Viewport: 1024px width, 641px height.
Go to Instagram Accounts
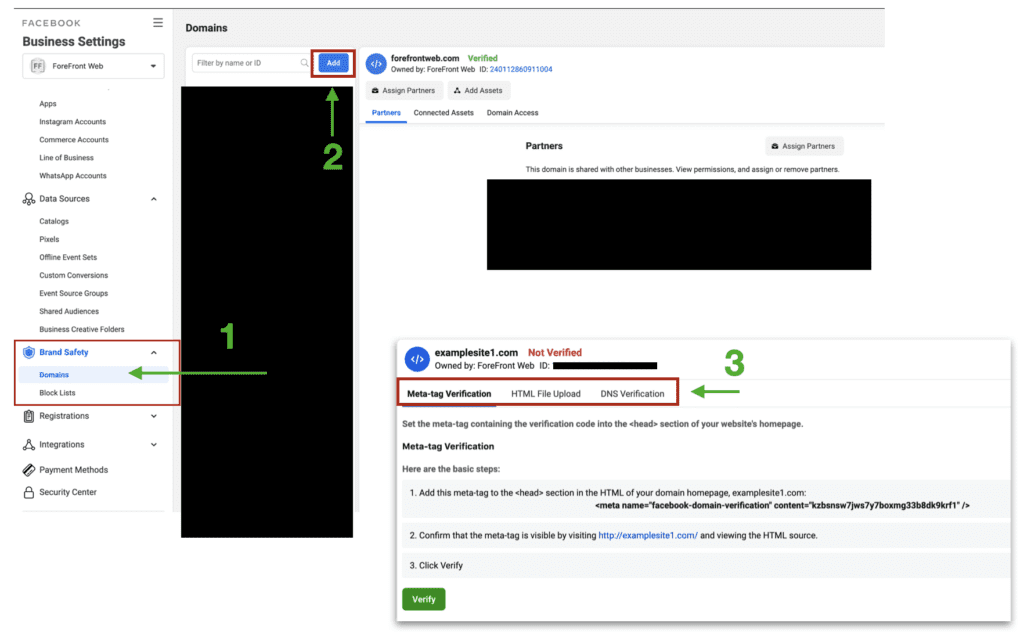click(x=72, y=121)
